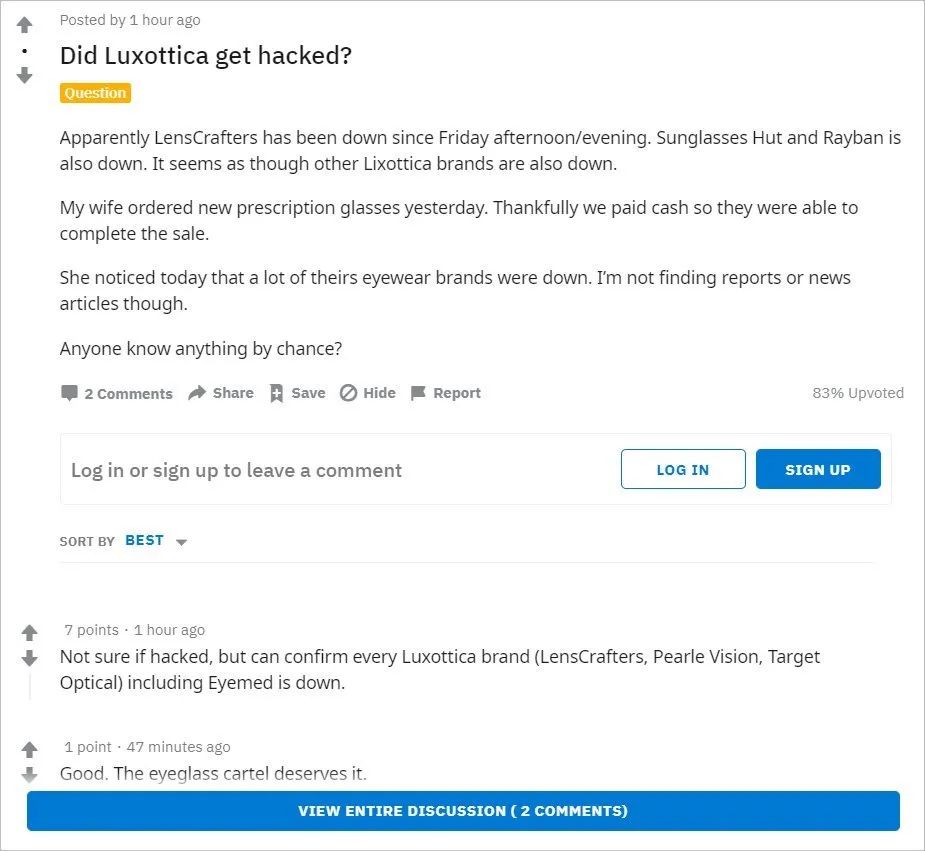Upvote the Luxottica hacked post
The height and width of the screenshot is (851, 925).
tap(25, 26)
